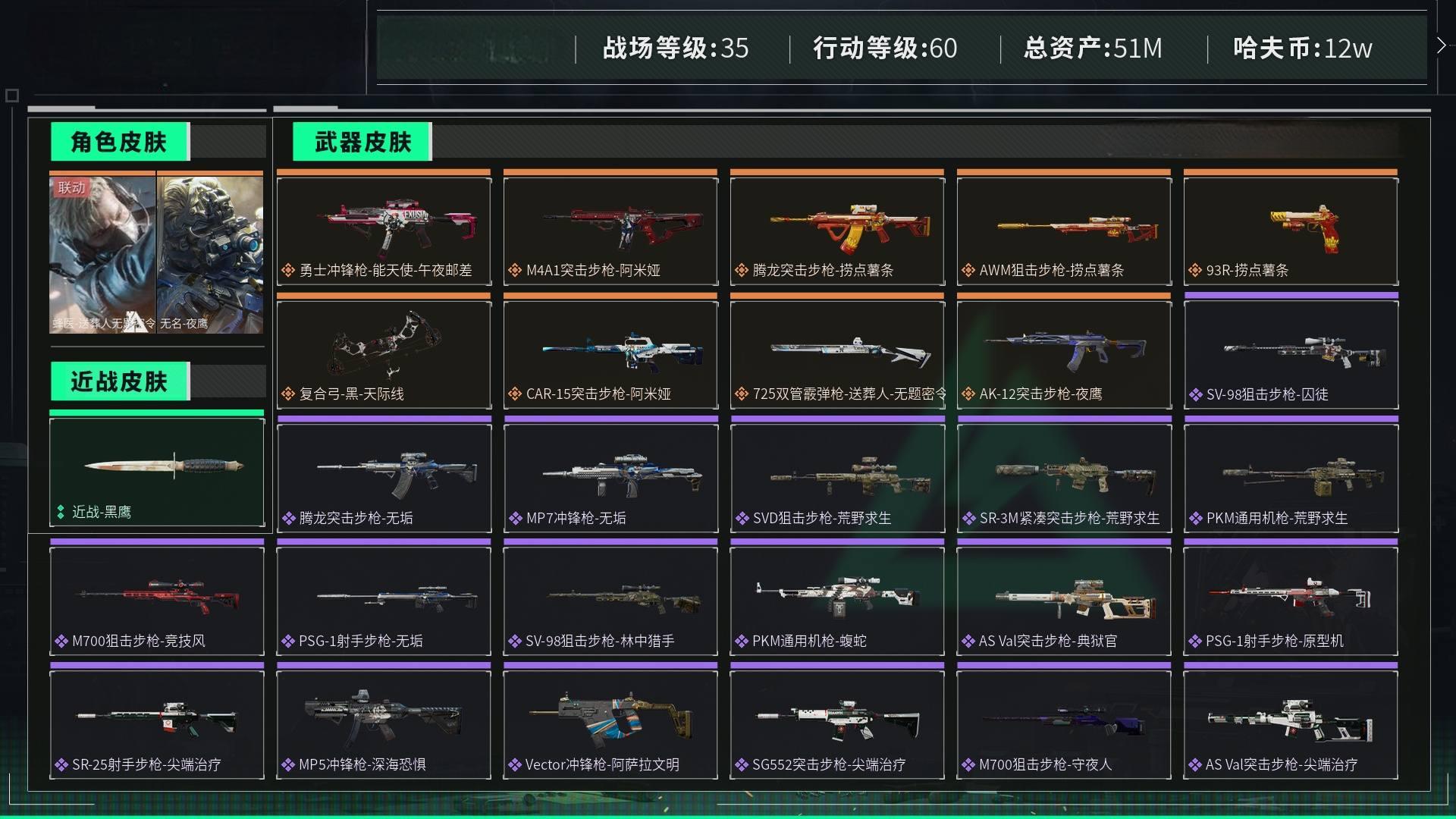Select the 勇士冲锋枪-能天使-午夜邮差 weapon skin
The height and width of the screenshot is (819, 1456).
[384, 231]
